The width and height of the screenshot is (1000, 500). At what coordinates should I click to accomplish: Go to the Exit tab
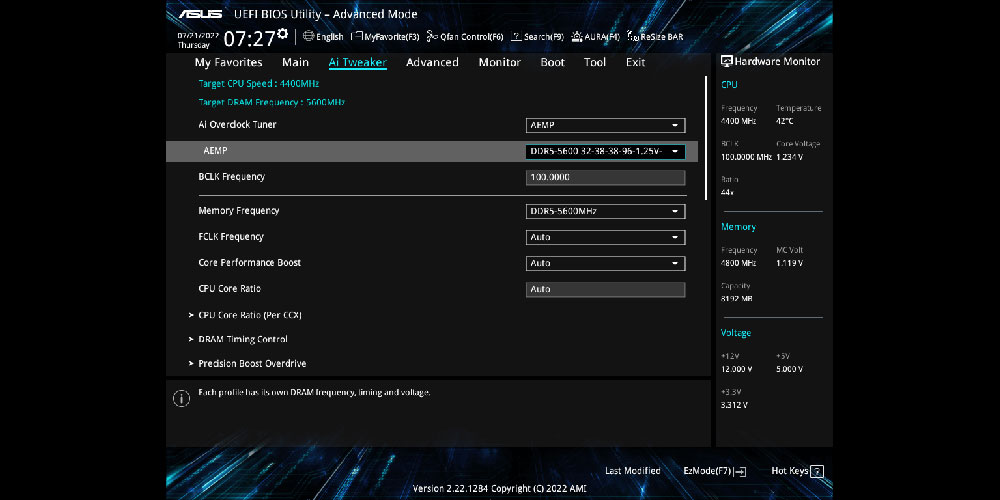click(x=635, y=62)
